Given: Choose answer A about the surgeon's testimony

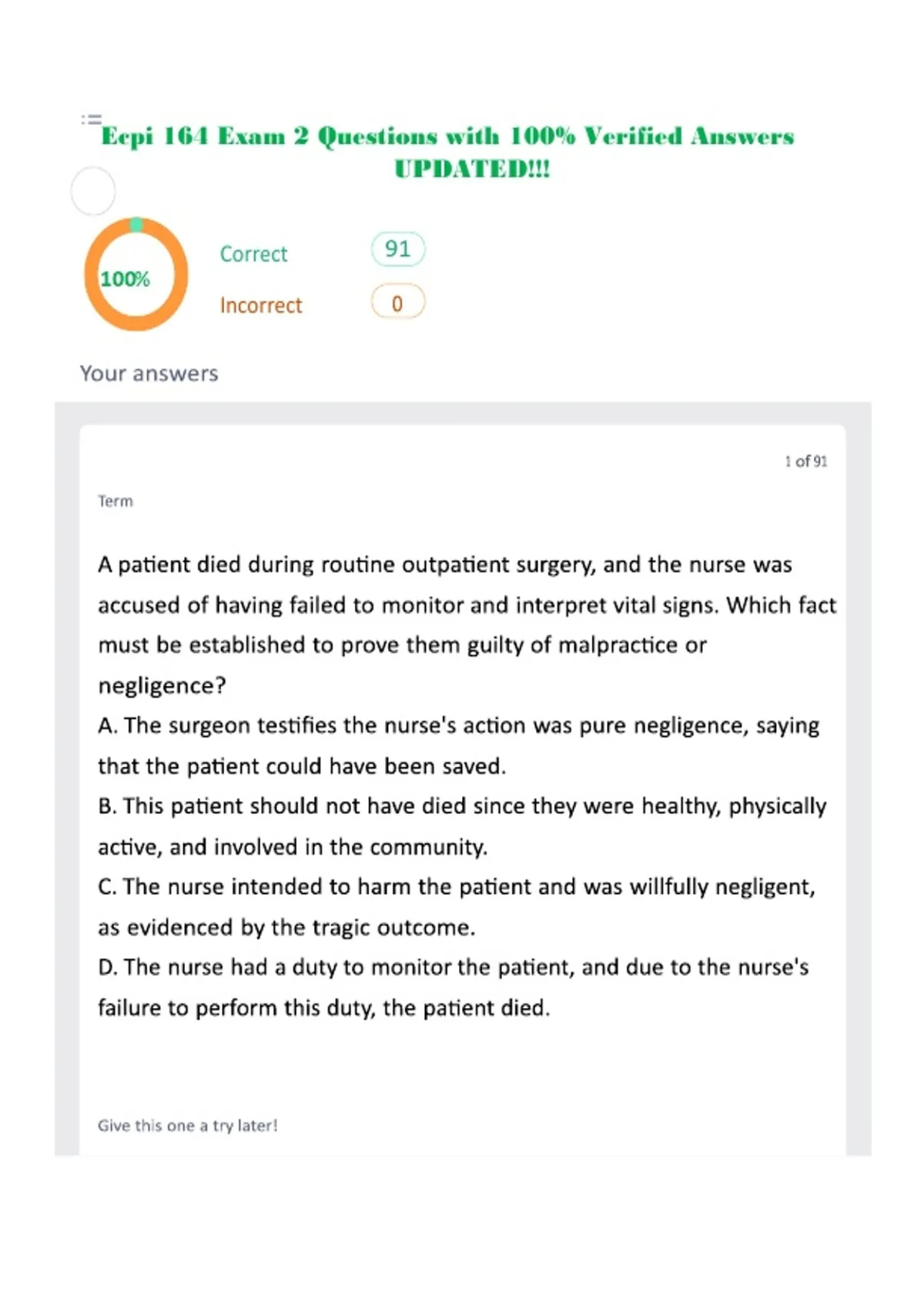Looking at the screenshot, I should tap(459, 745).
